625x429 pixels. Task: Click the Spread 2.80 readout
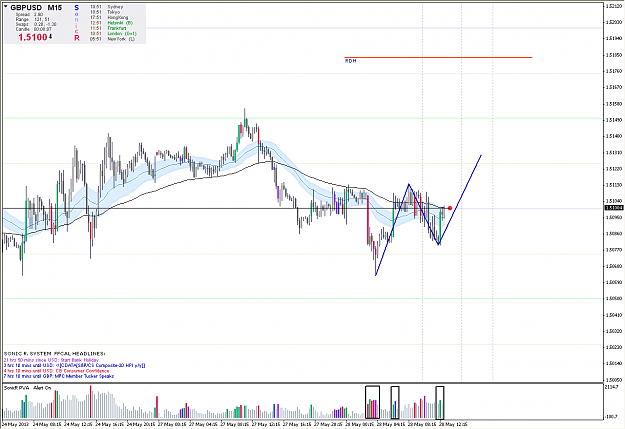[x=29, y=14]
